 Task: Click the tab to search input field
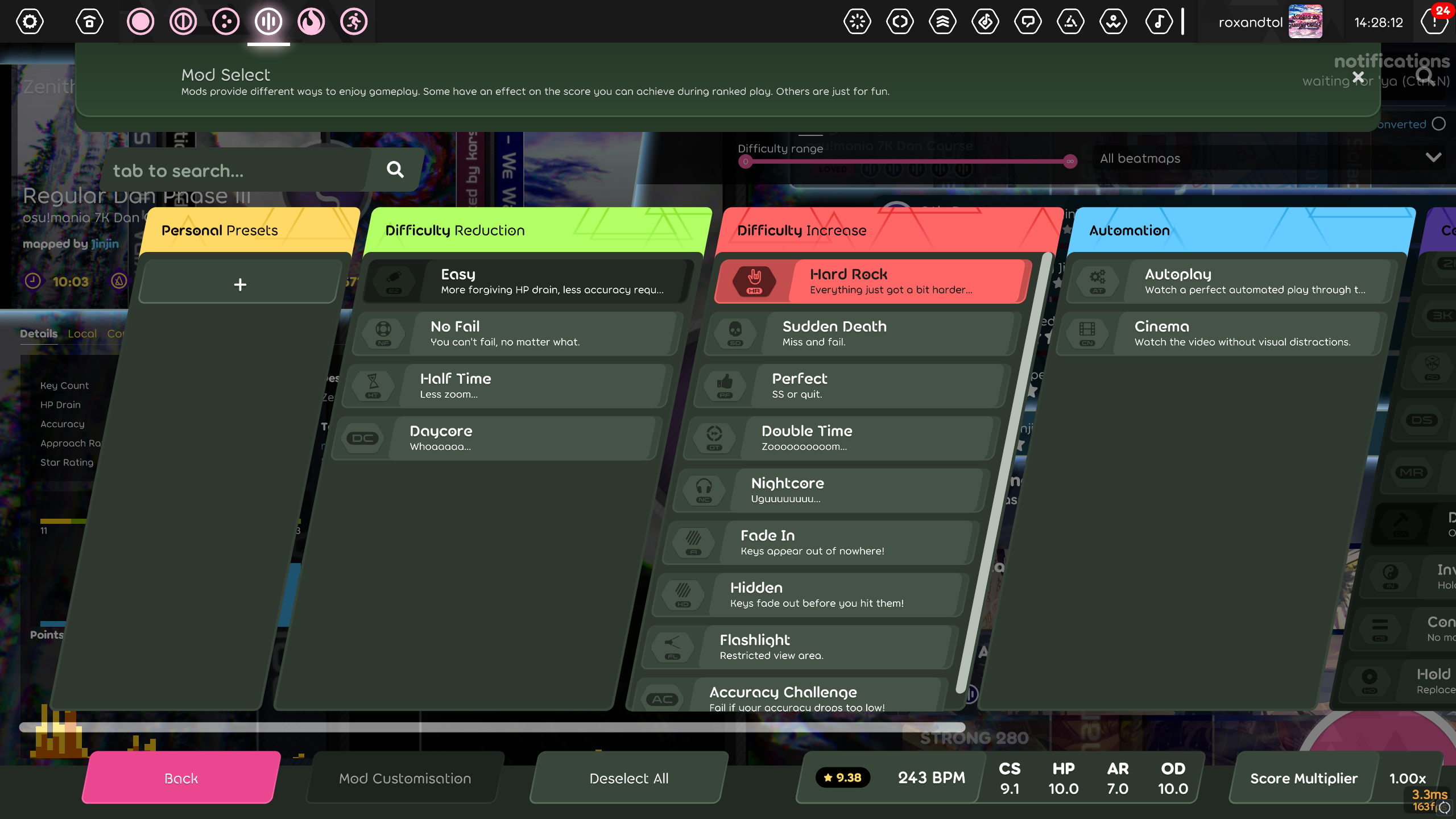coord(239,170)
